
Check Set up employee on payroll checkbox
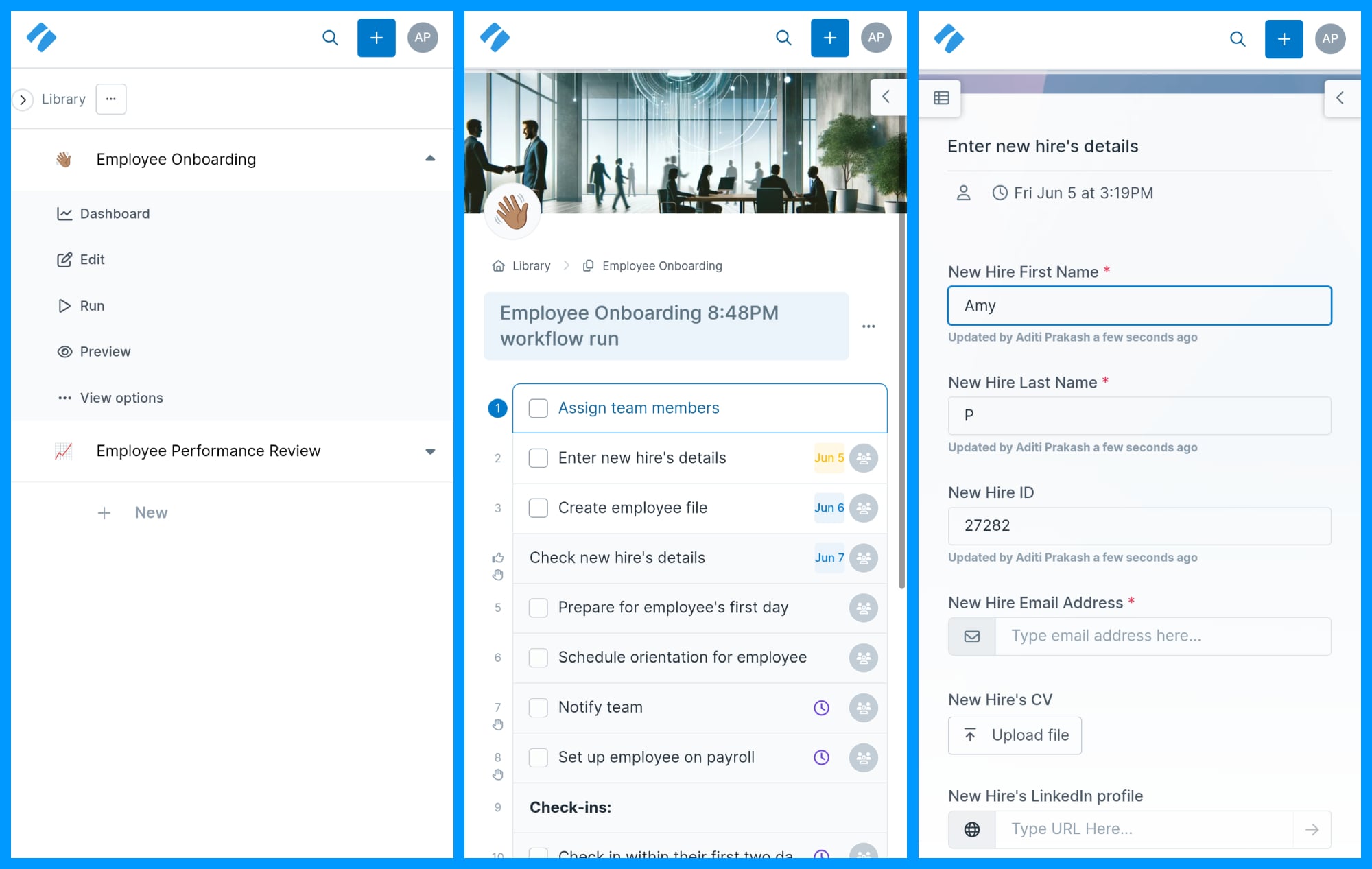539,758
